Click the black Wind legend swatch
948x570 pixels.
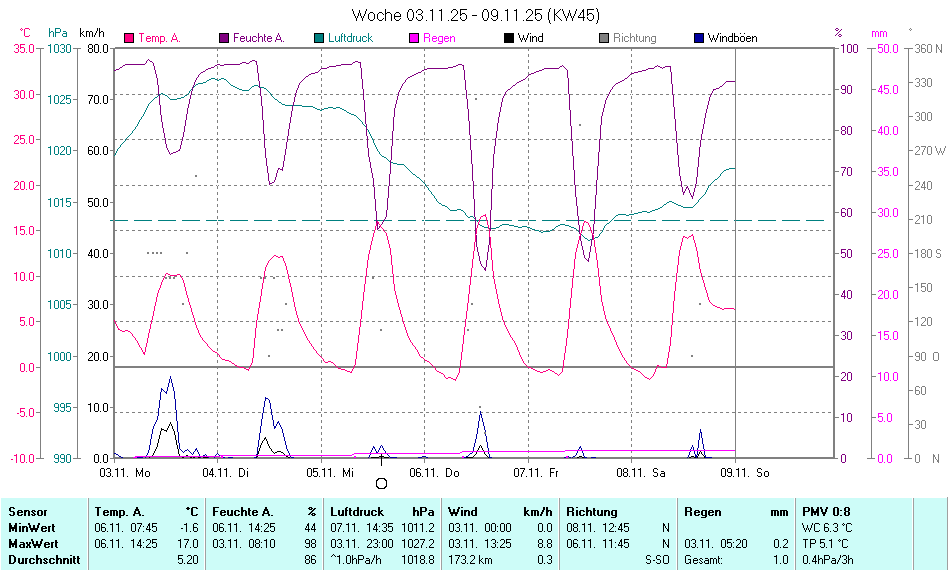click(509, 38)
